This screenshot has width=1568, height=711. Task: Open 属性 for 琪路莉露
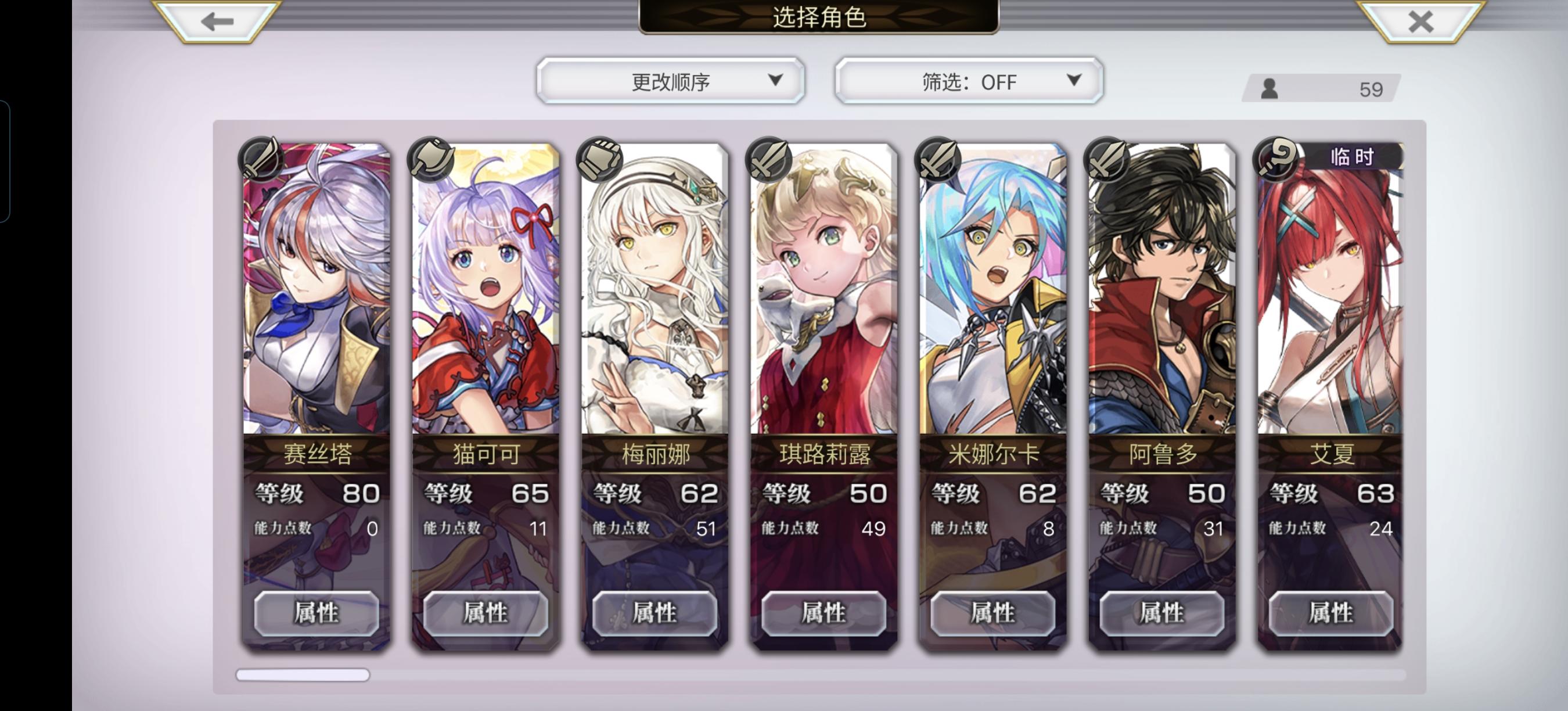(823, 613)
